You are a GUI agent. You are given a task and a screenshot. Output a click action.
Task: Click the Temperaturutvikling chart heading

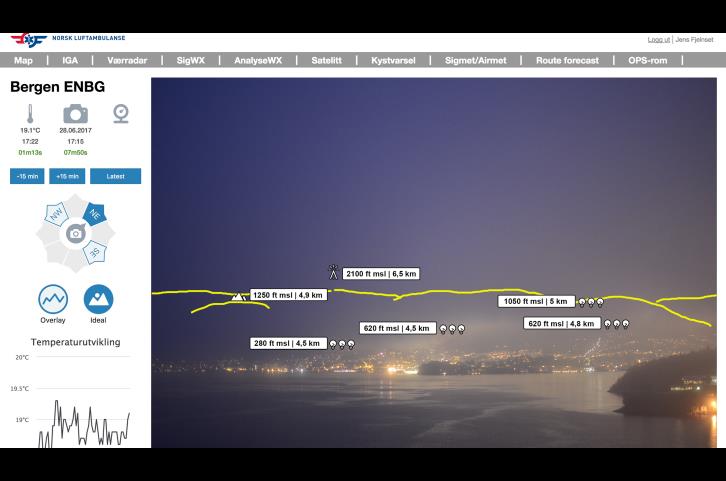coord(75,342)
